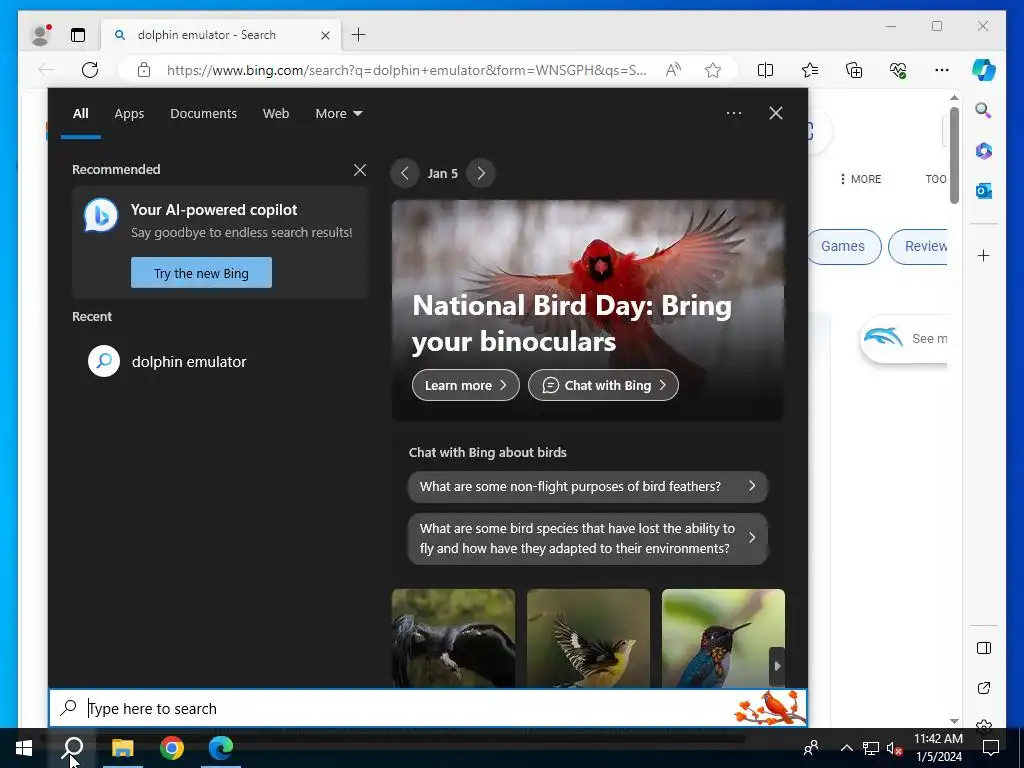The image size is (1024, 768).
Task: Click the Edge address bar URL
Action: click(406, 70)
